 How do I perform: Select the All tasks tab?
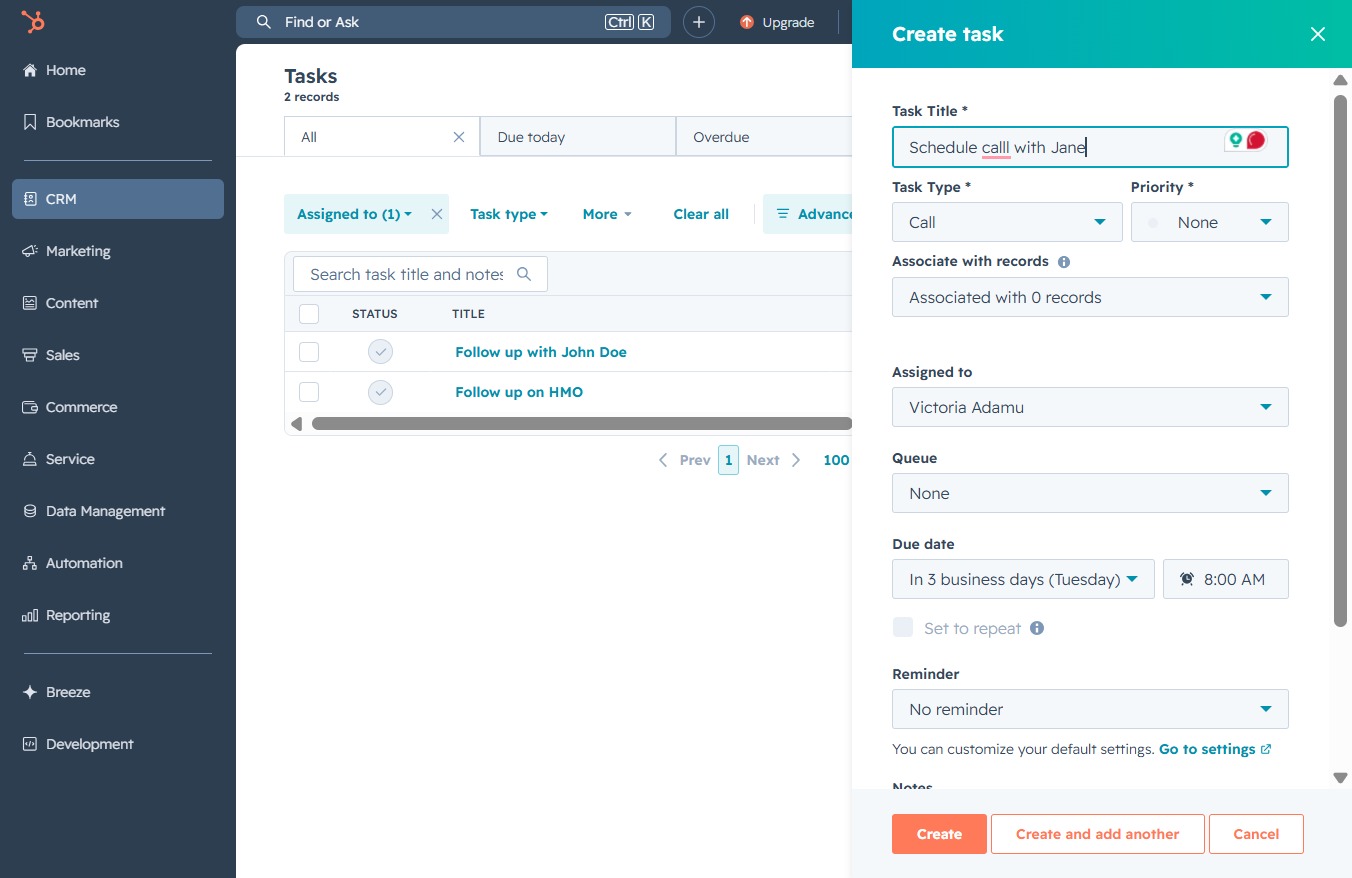point(382,137)
